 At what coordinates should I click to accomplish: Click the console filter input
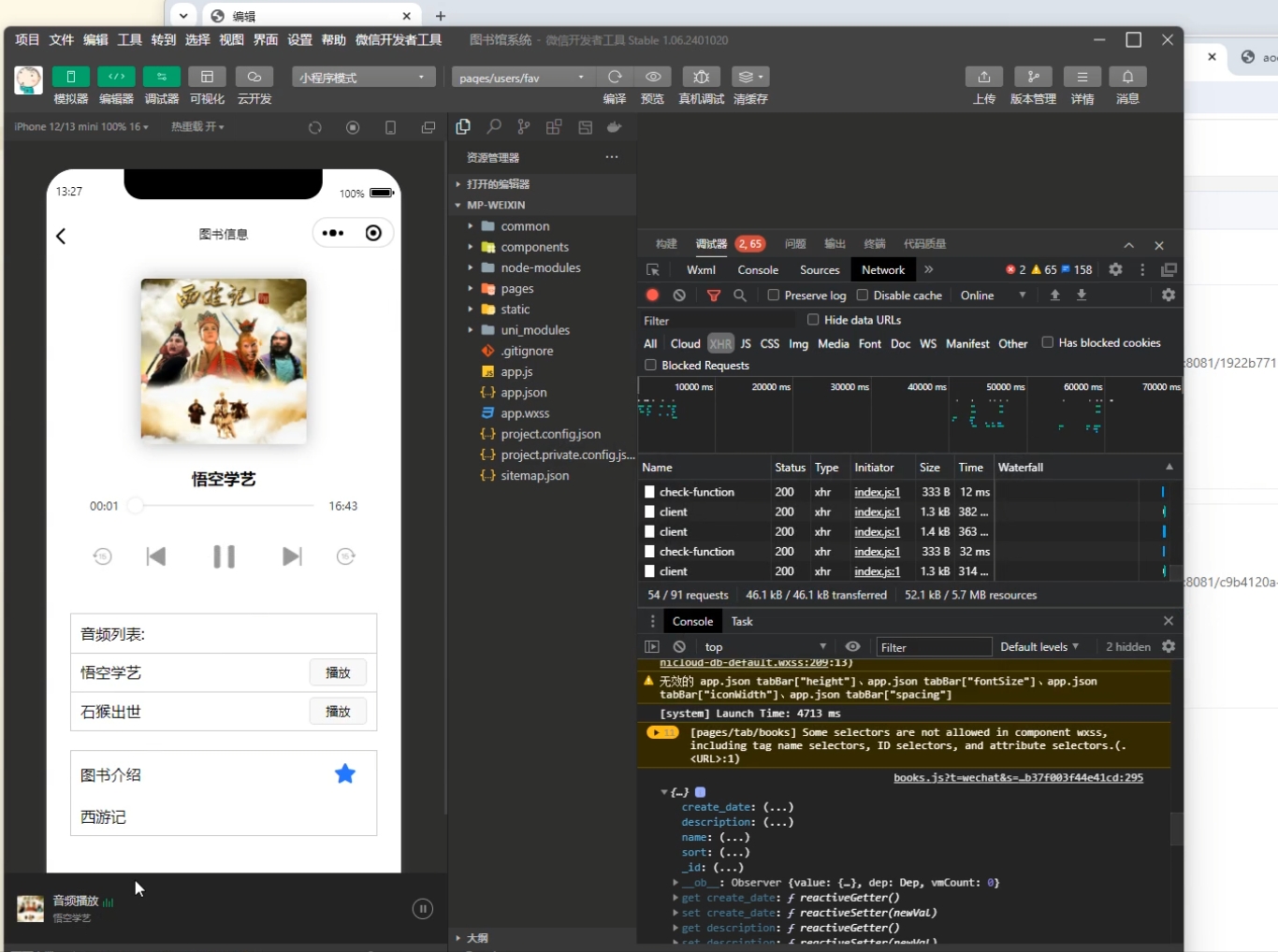coord(933,647)
